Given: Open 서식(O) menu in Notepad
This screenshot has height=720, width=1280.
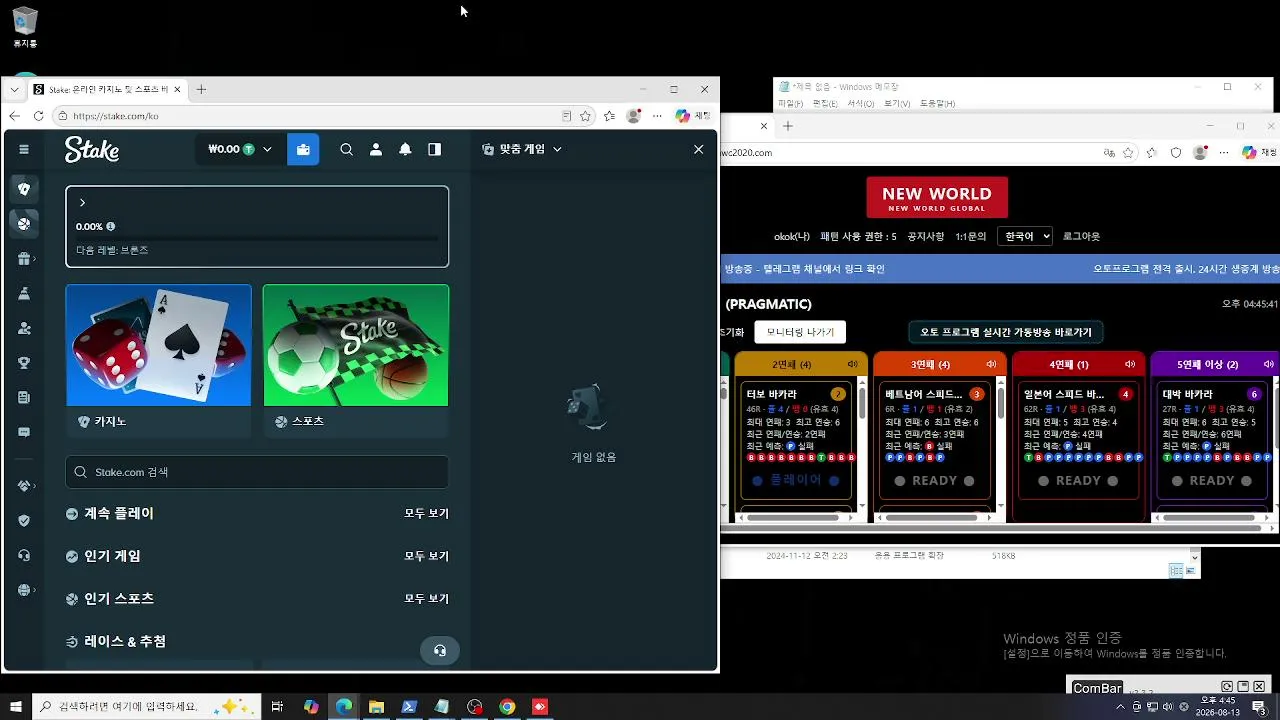Looking at the screenshot, I should tap(861, 103).
